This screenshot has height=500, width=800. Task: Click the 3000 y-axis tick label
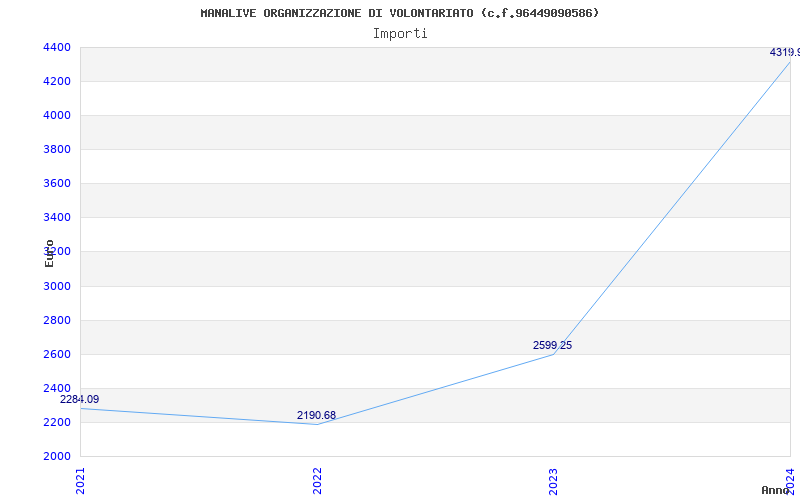point(57,286)
